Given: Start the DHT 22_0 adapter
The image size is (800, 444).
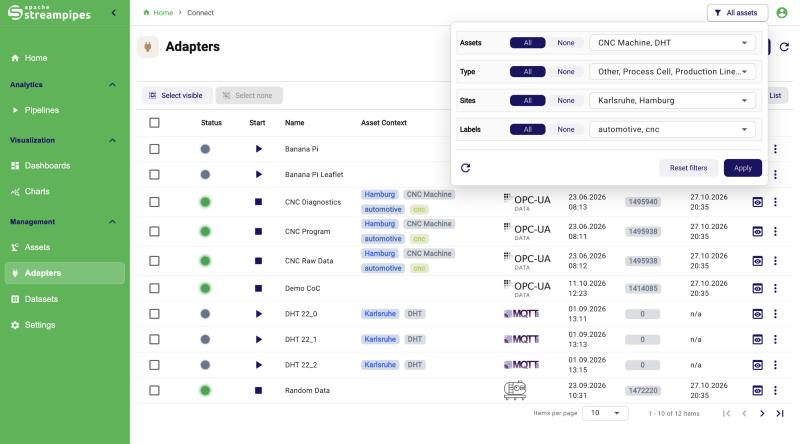Looking at the screenshot, I should tap(259, 314).
